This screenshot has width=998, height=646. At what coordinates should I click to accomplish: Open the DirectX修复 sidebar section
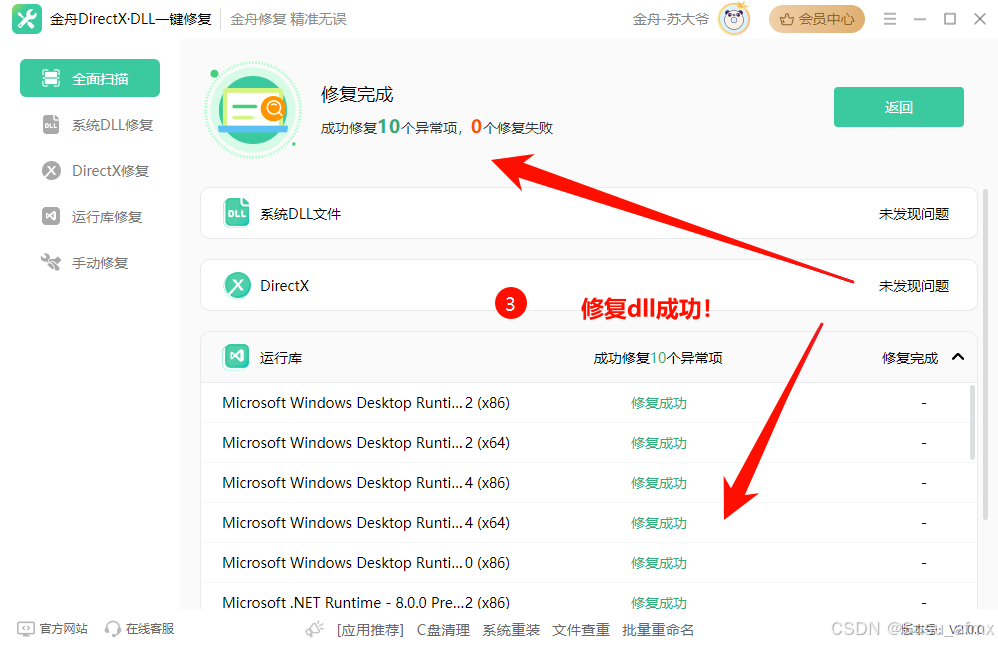pyautogui.click(x=95, y=171)
